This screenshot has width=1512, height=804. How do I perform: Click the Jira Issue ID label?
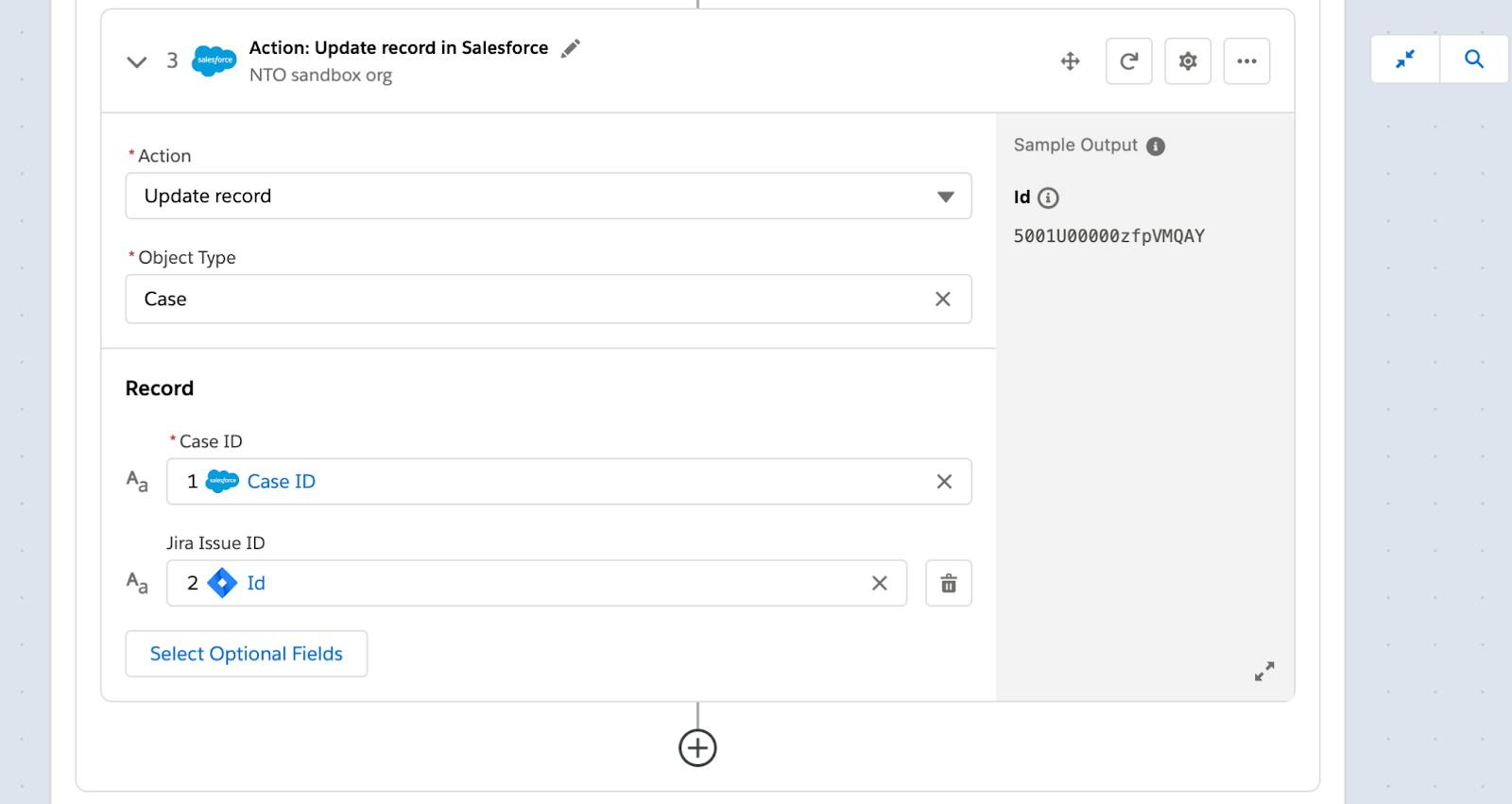pos(215,543)
